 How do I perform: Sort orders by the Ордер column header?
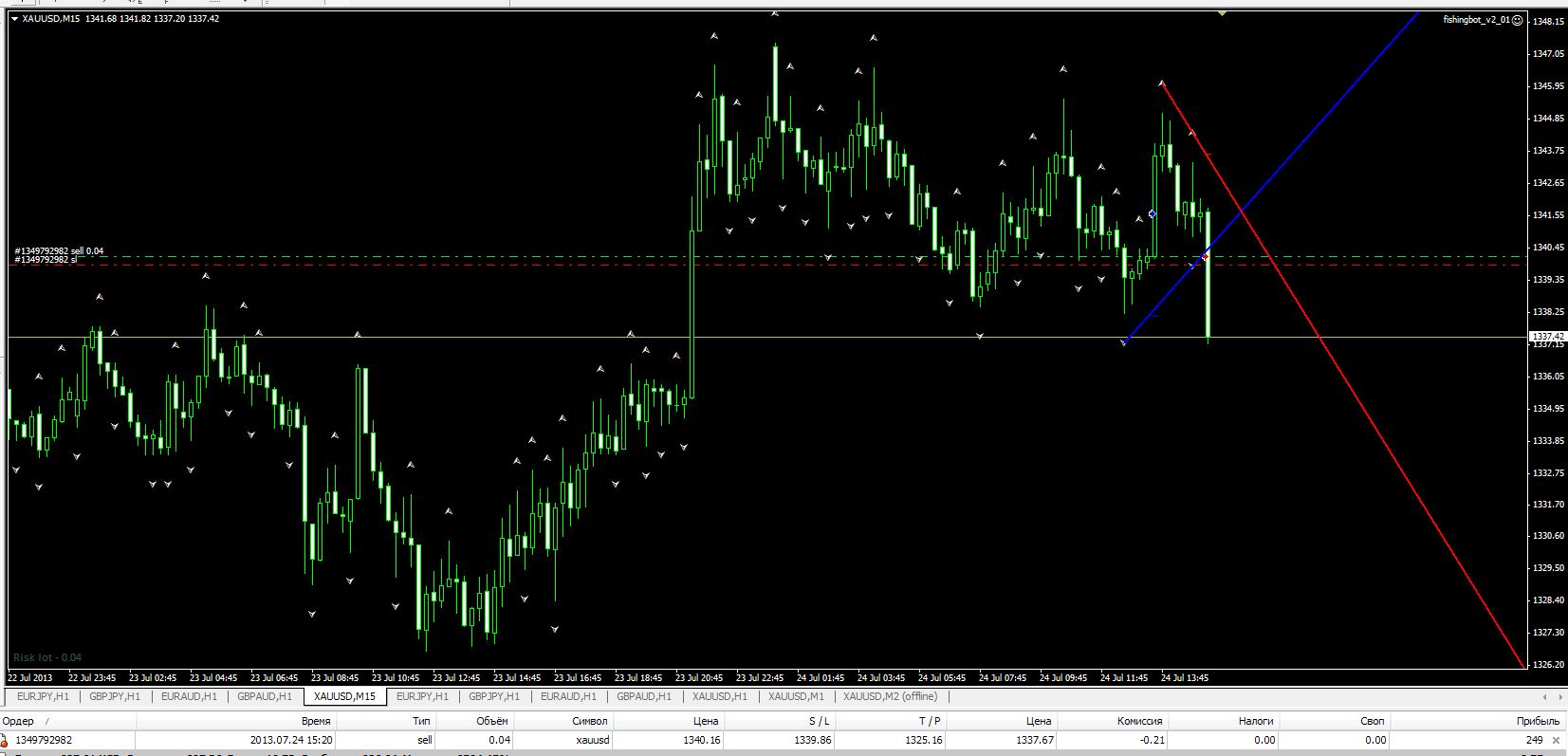68,721
